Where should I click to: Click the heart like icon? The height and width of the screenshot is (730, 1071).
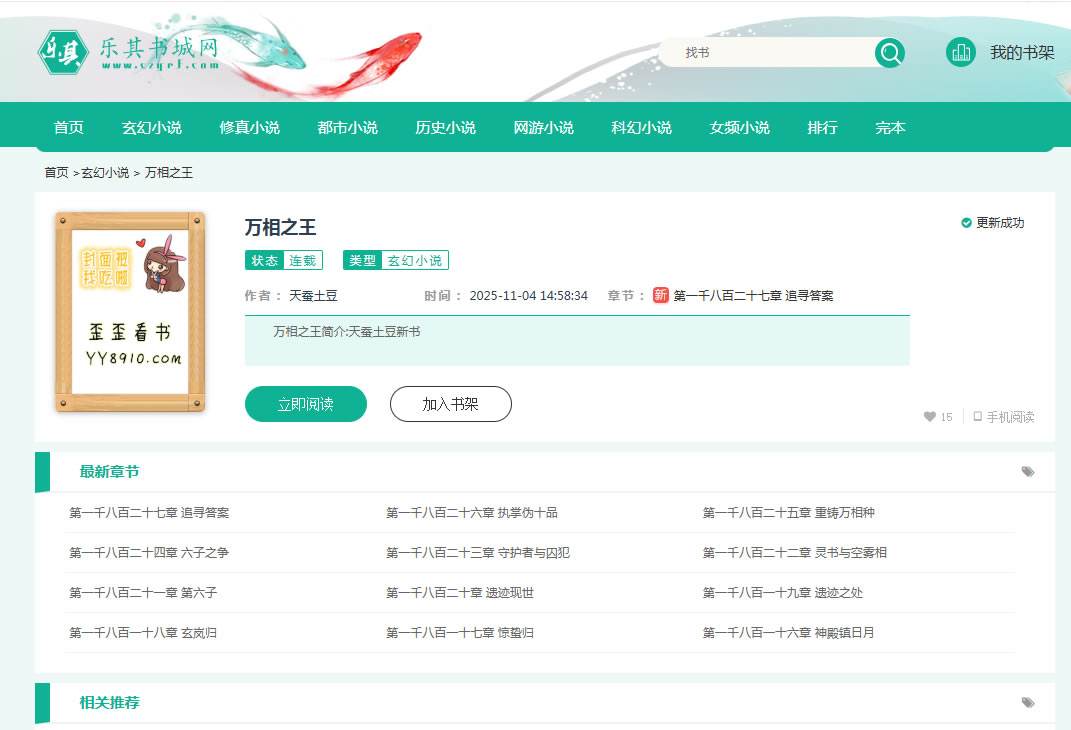click(929, 417)
